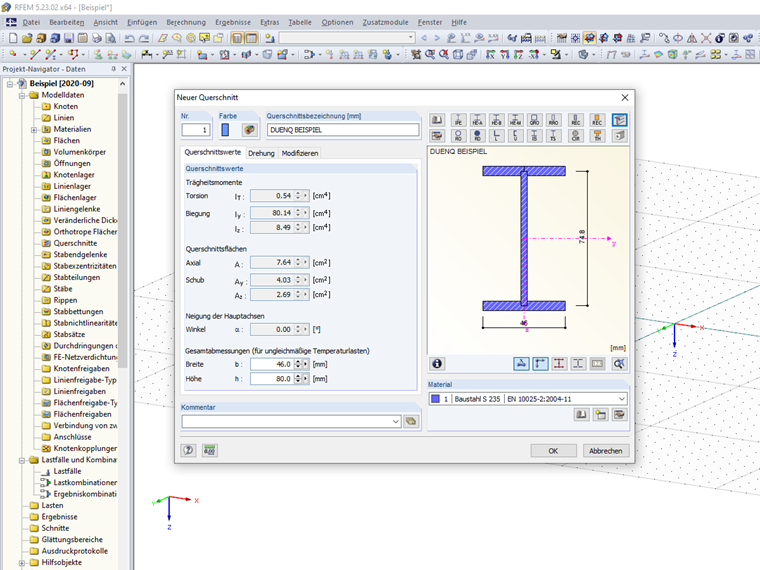This screenshot has width=760, height=570.
Task: Click the units/decimal settings button (0.00)
Action: coord(209,450)
